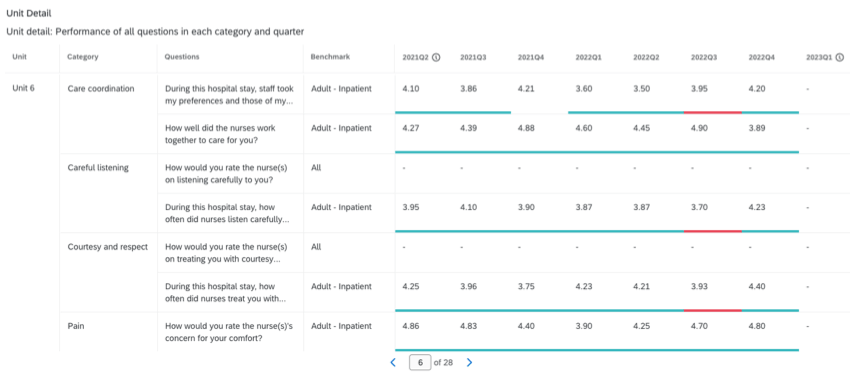Go to the next page arrow
Screen dimensions: 850x376
click(x=469, y=362)
